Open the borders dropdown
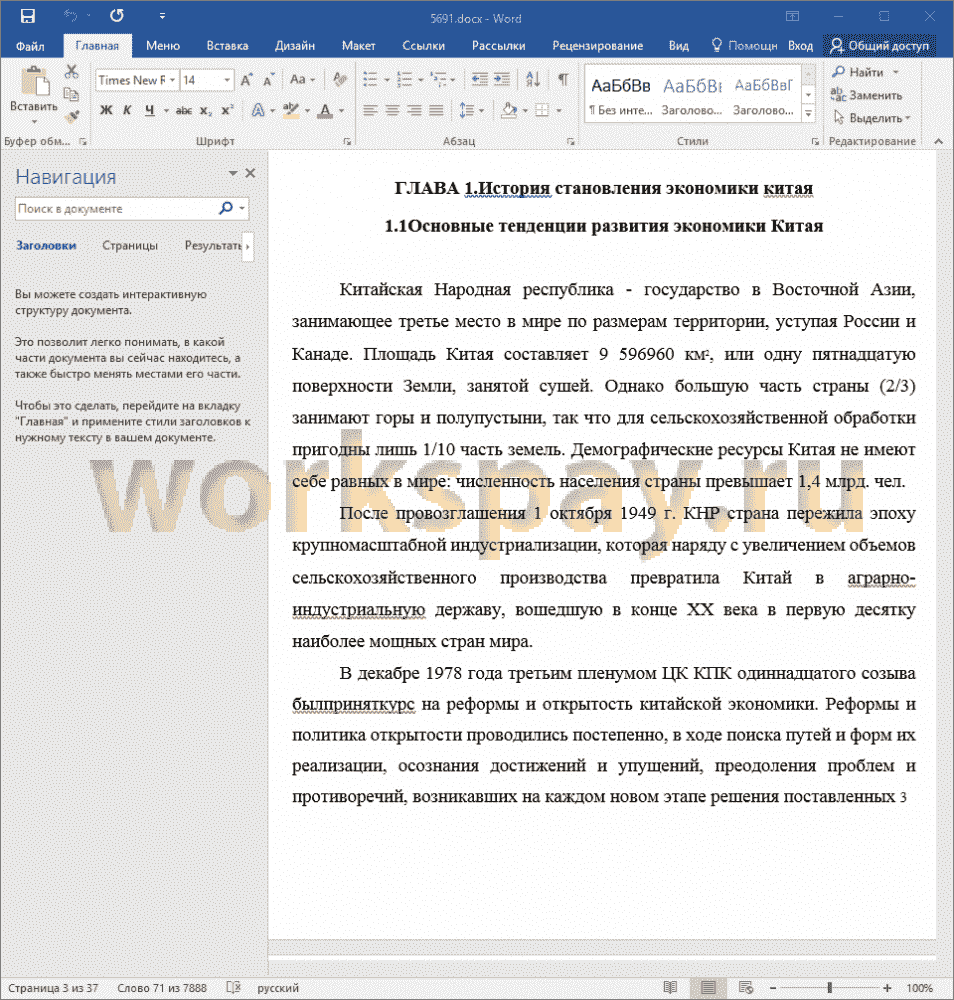Image resolution: width=954 pixels, height=1000 pixels. click(559, 110)
